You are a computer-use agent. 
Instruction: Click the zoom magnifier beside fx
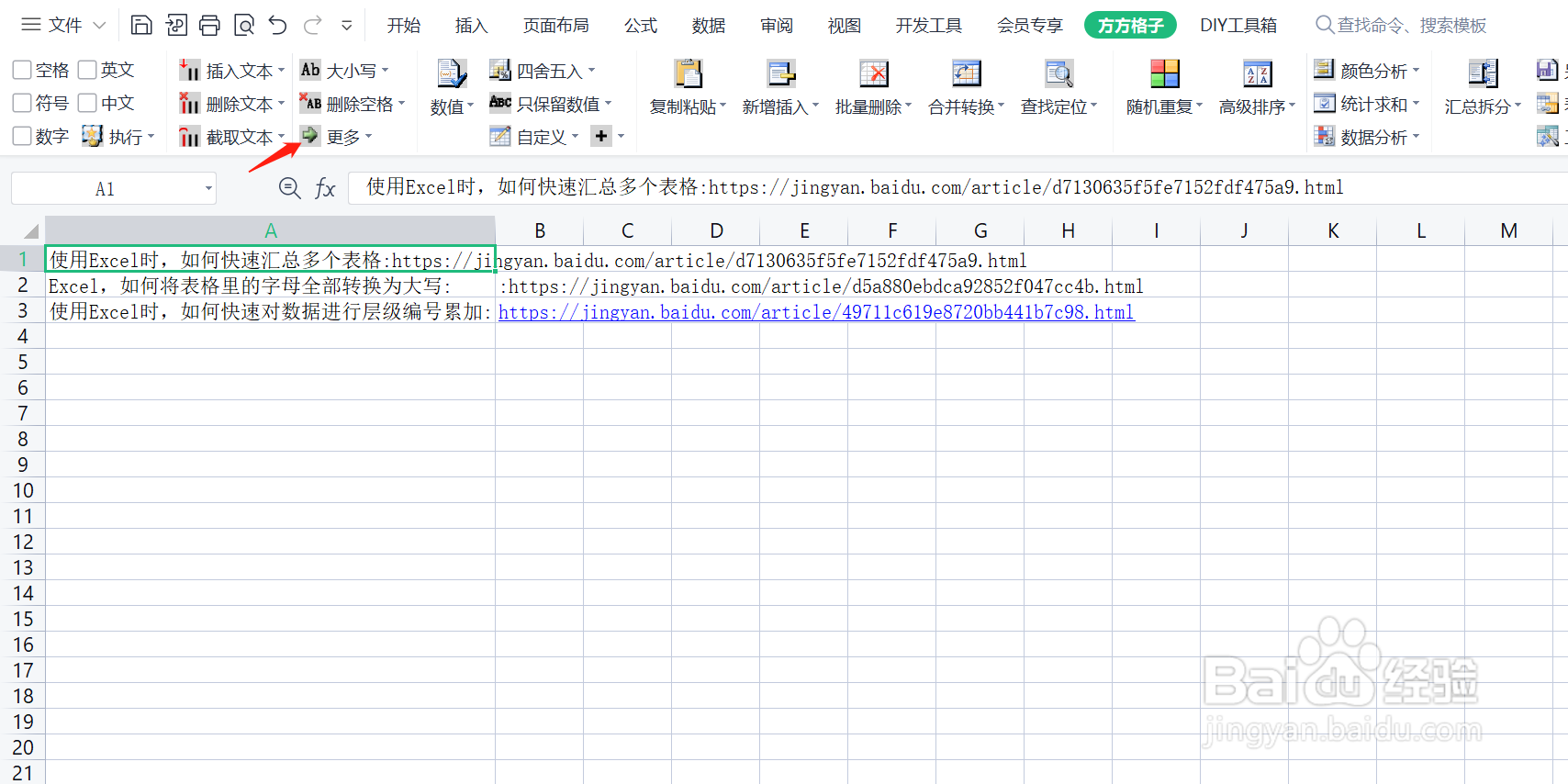point(289,188)
